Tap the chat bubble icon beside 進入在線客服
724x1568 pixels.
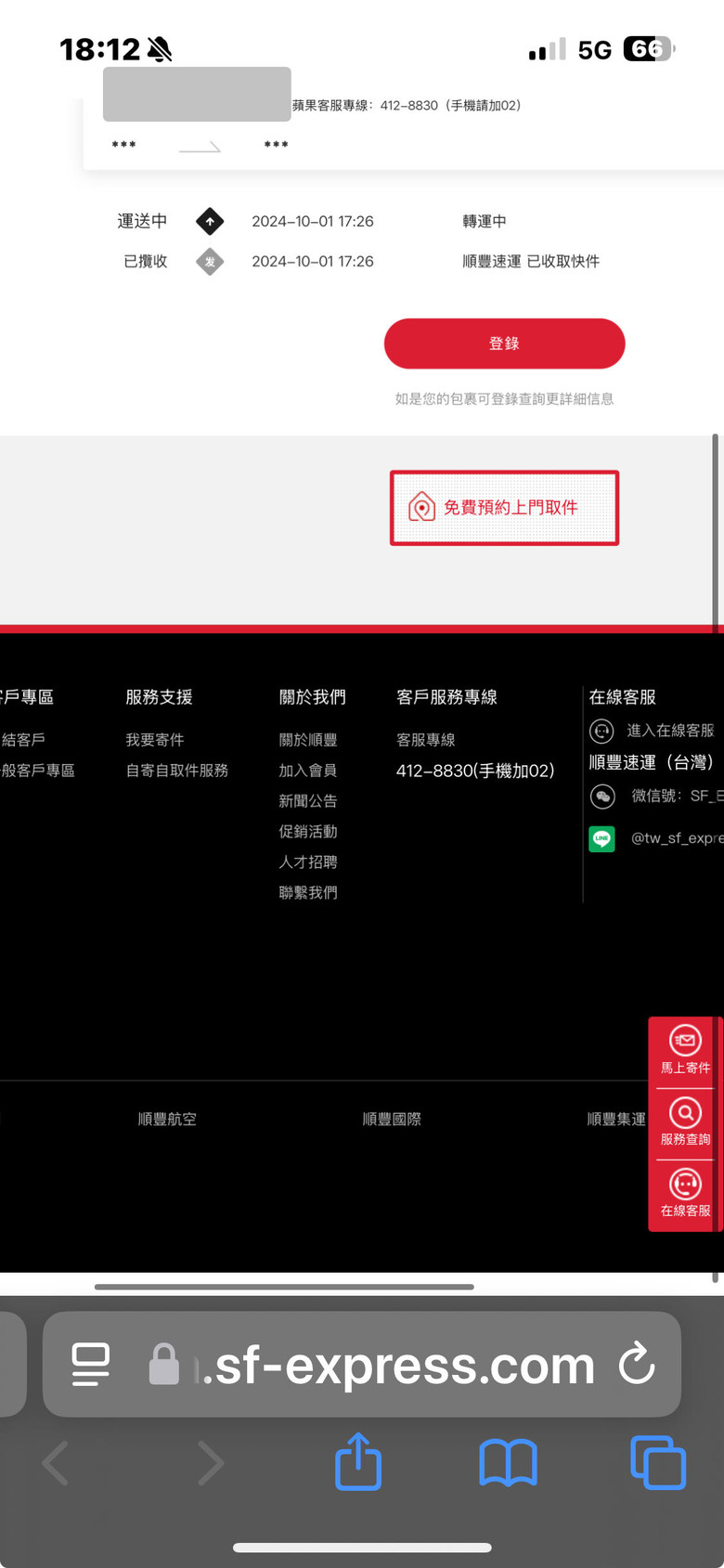601,732
